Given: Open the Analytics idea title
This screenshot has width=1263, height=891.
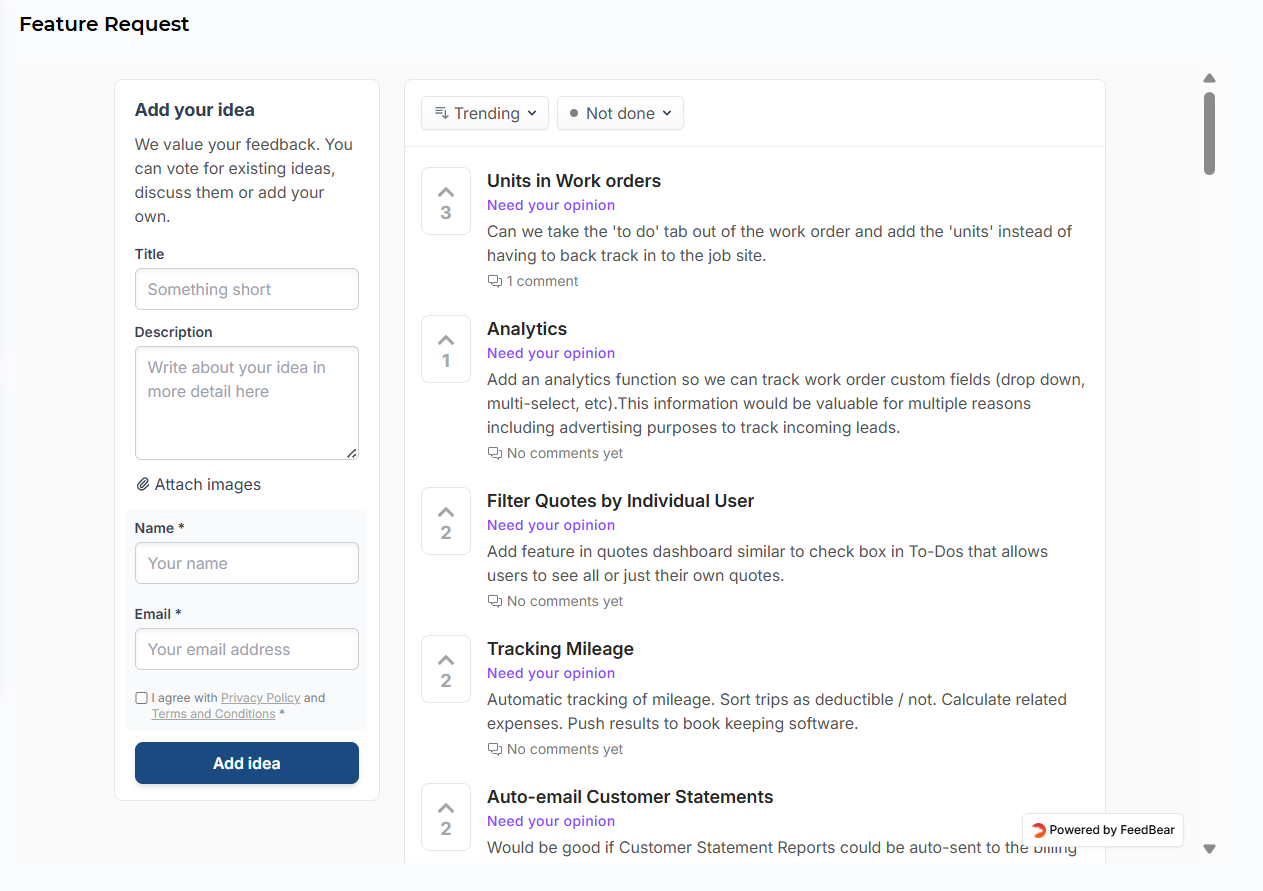Looking at the screenshot, I should pyautogui.click(x=527, y=329).
